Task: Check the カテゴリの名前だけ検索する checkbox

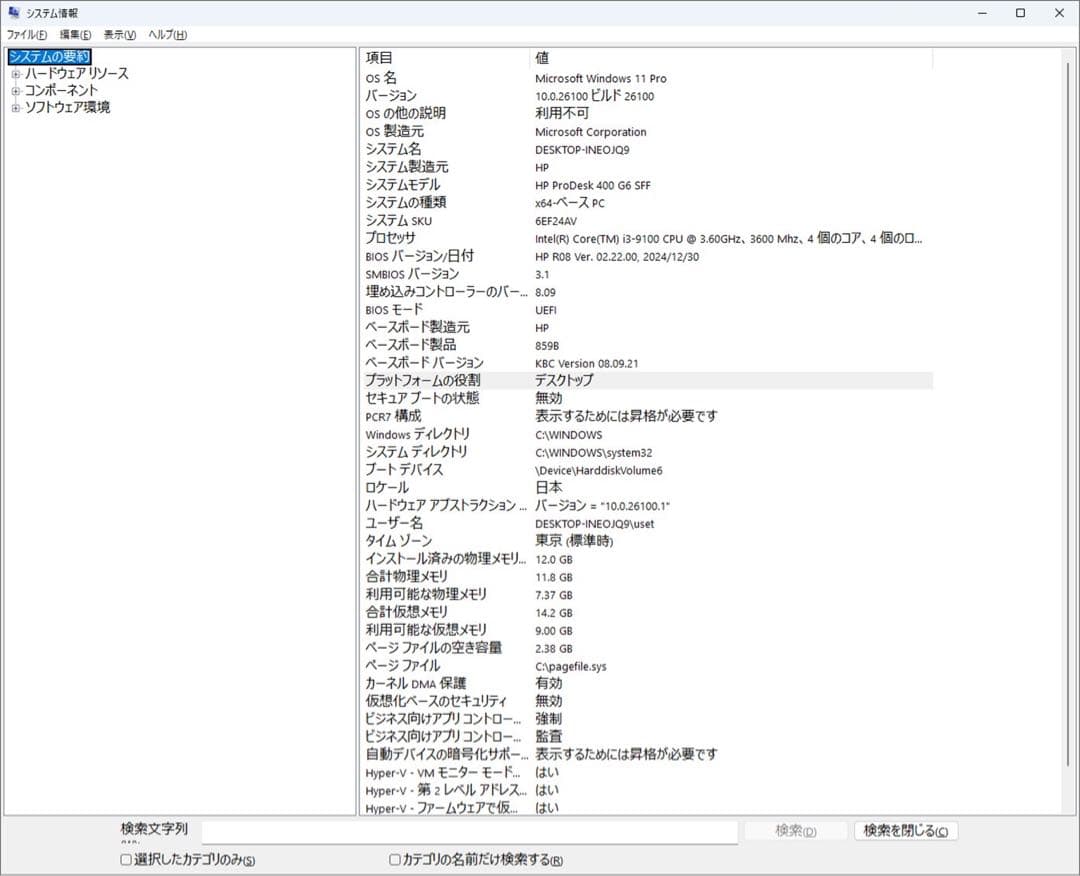Action: coord(394,859)
